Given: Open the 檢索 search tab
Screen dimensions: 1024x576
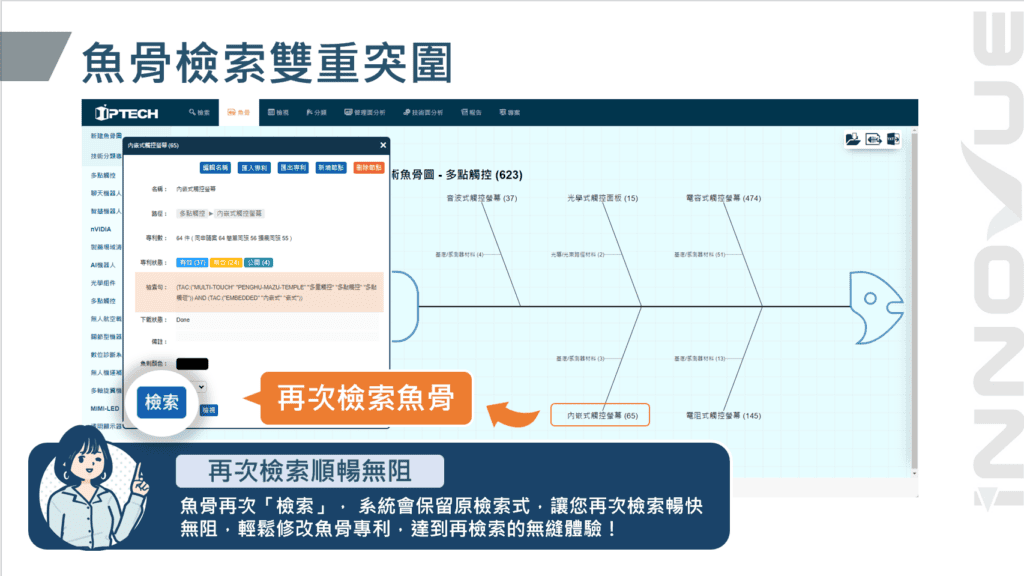Looking at the screenshot, I should click(199, 112).
